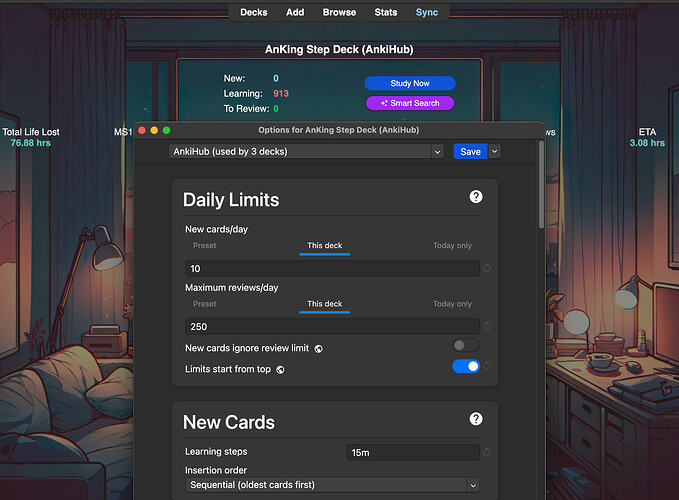
Task: Click the New cards/day input field
Action: pos(331,269)
